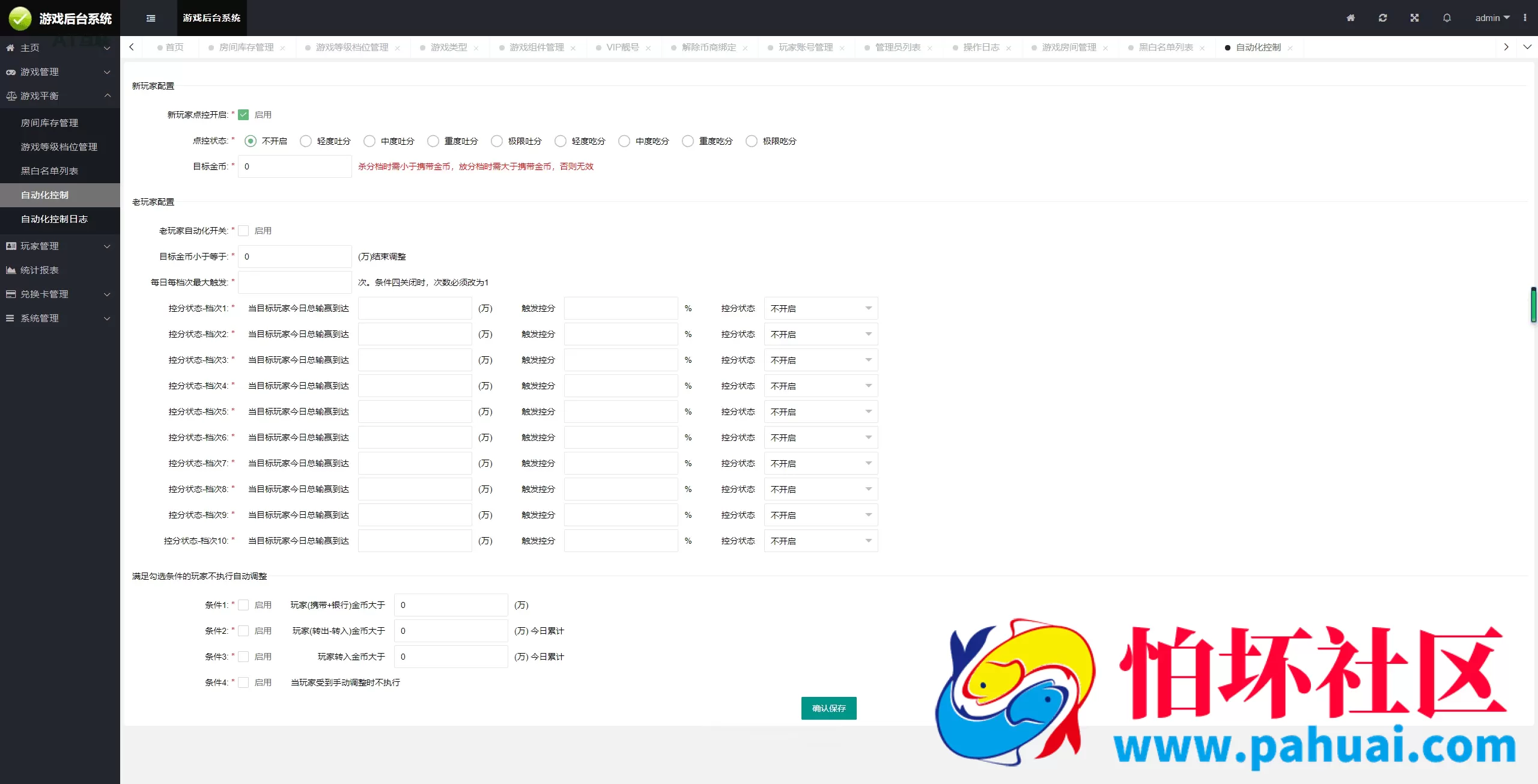Close the 游戏类型 tab
The height and width of the screenshot is (784, 1538).
(x=476, y=48)
